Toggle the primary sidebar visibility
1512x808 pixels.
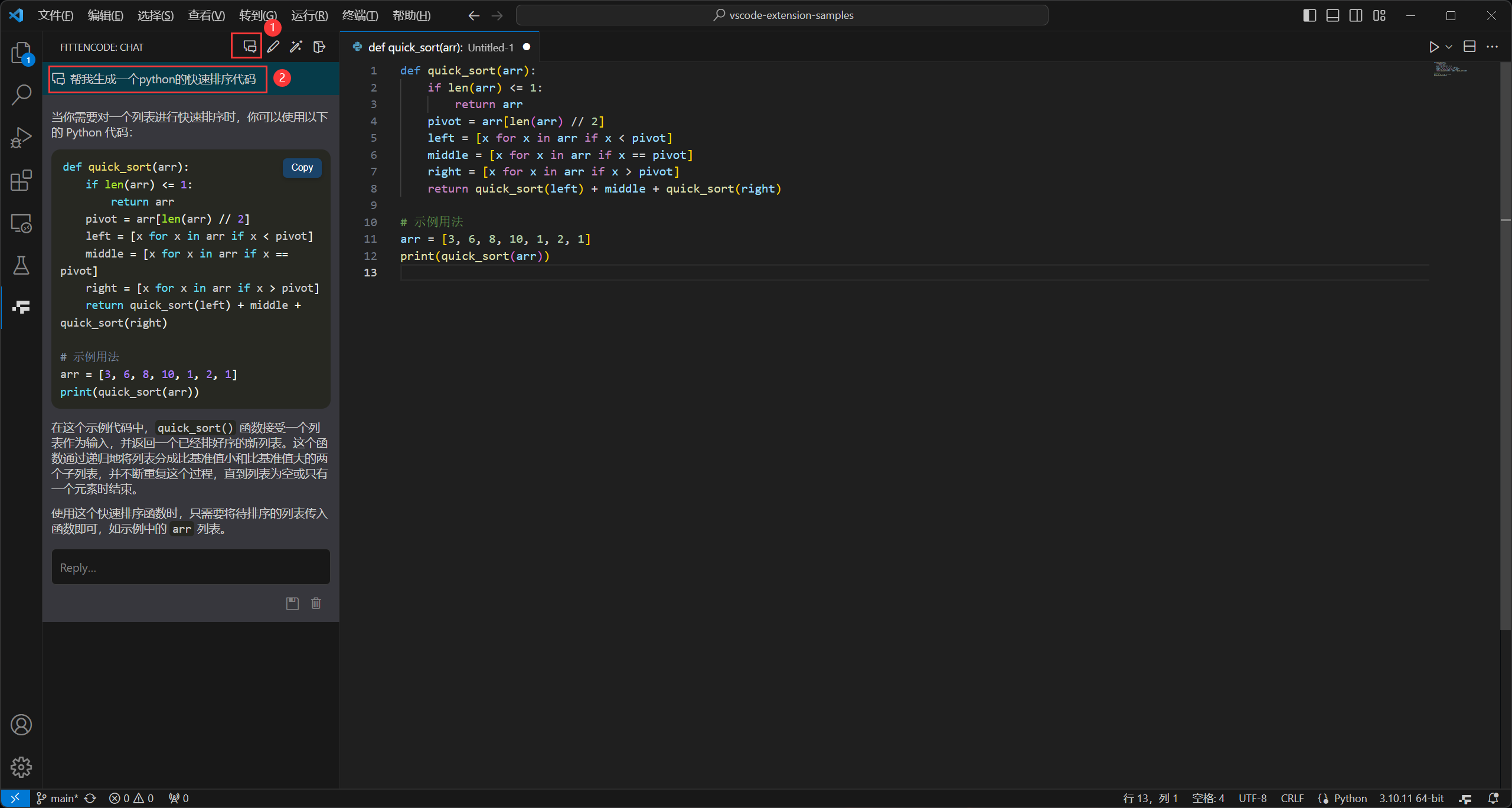pos(1309,15)
